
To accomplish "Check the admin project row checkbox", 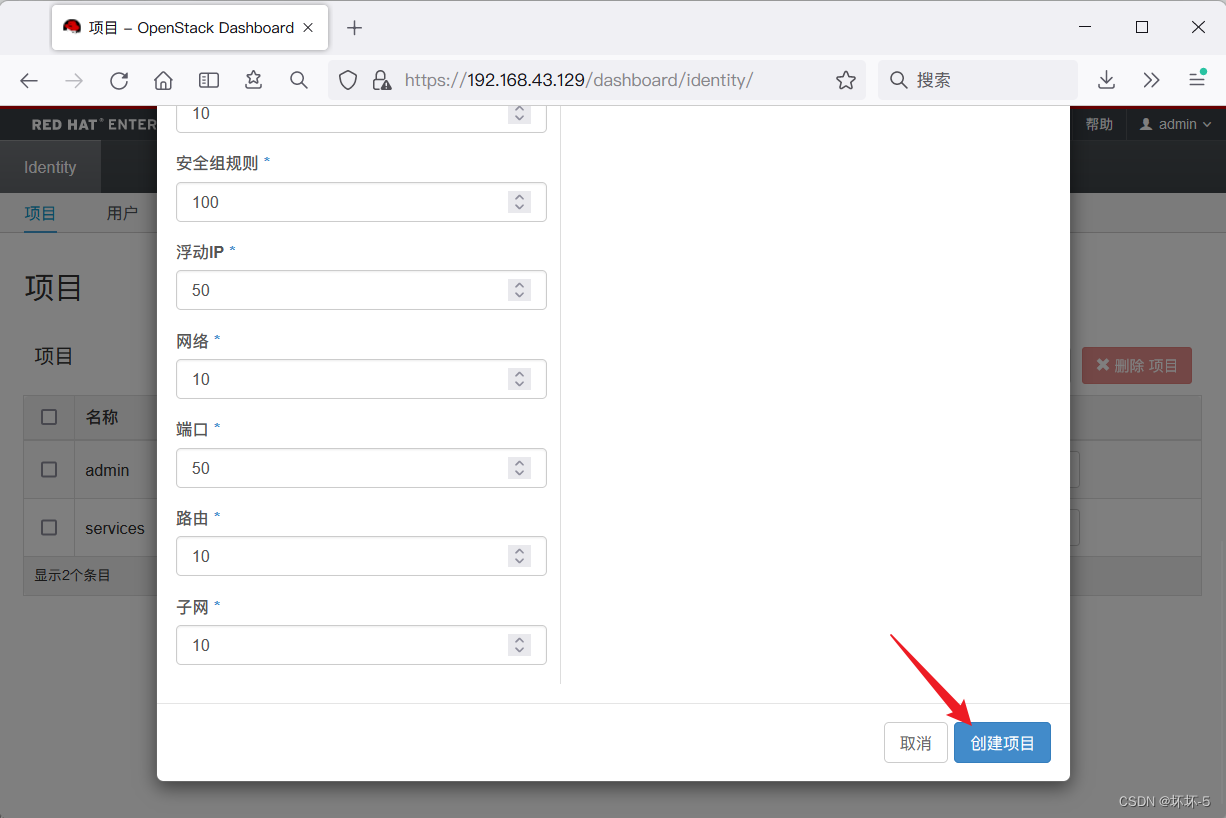I will pyautogui.click(x=49, y=469).
